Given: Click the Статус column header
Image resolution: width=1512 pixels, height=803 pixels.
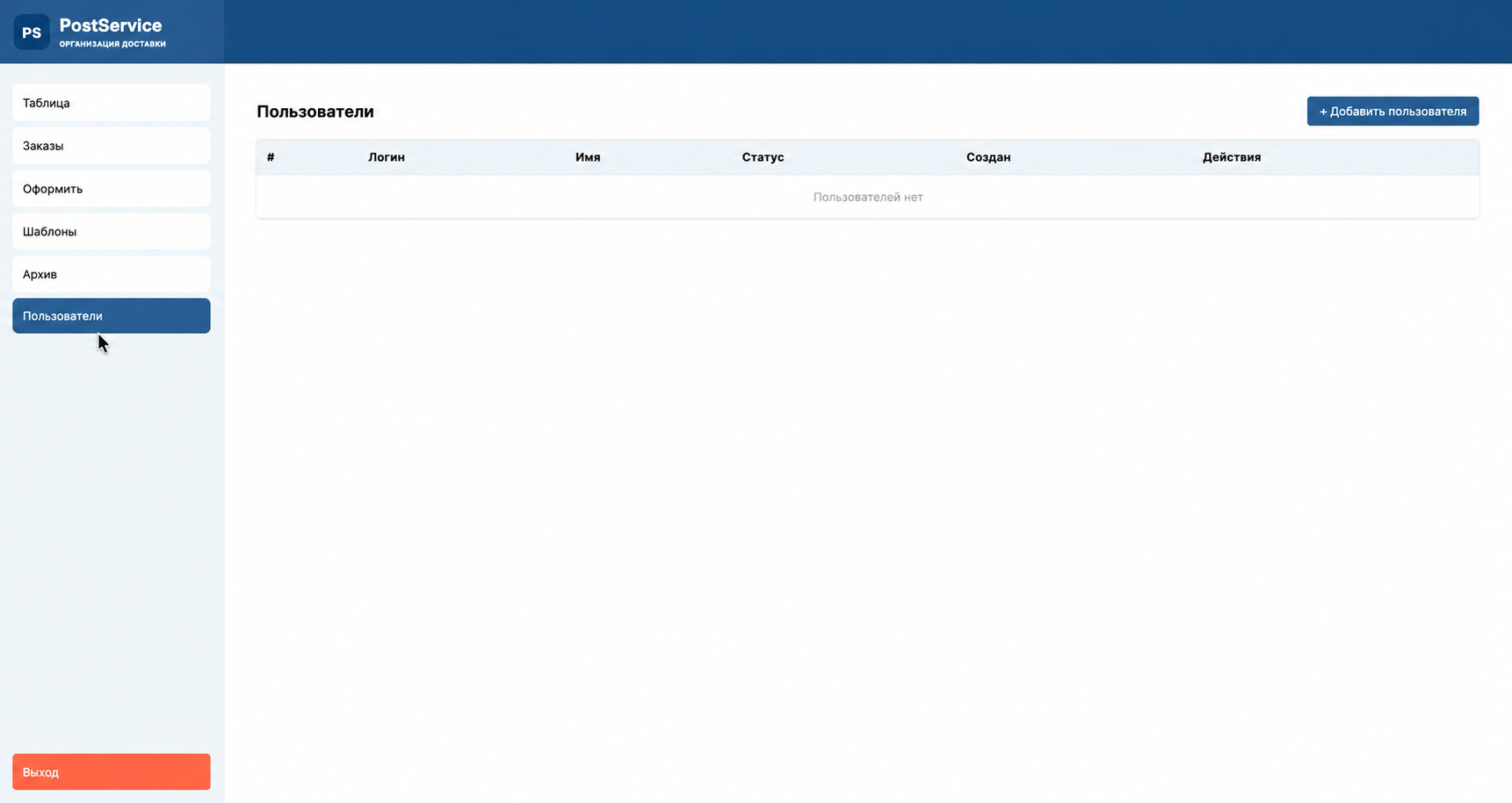Looking at the screenshot, I should click(x=763, y=157).
